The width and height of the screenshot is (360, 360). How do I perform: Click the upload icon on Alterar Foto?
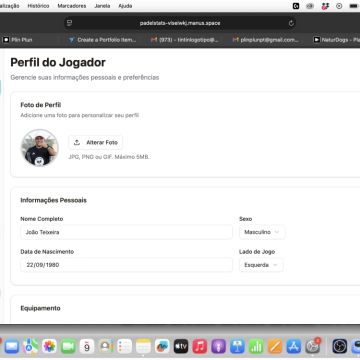[x=77, y=142]
